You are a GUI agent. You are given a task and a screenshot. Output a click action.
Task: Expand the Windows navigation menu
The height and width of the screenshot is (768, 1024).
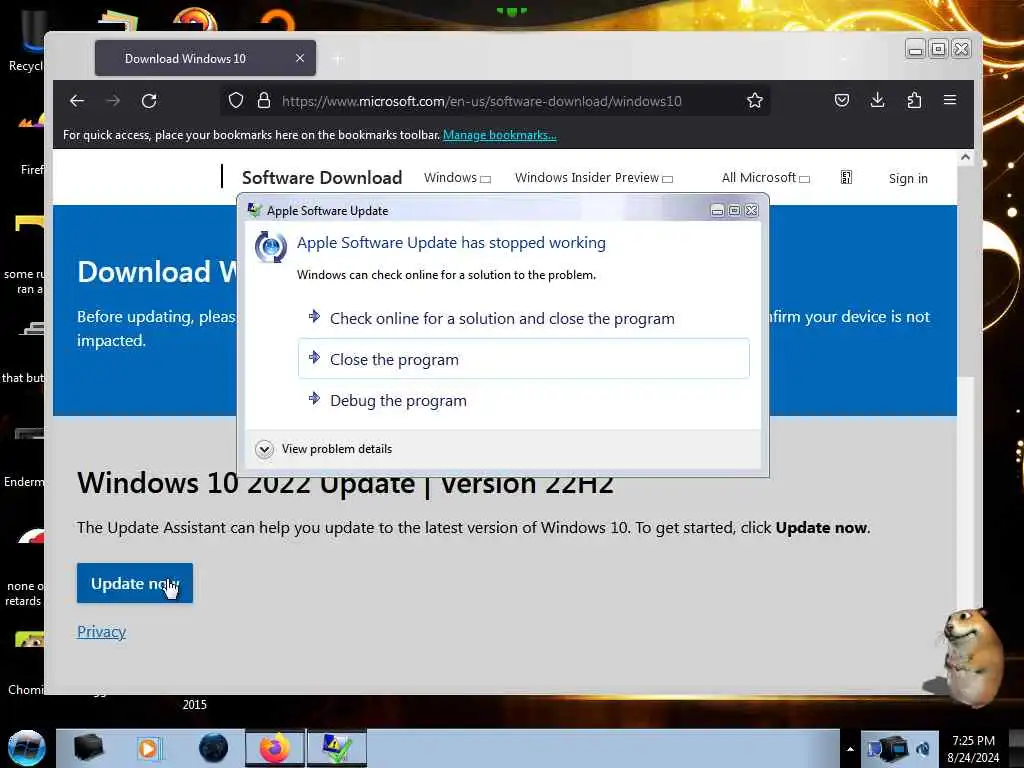point(457,178)
